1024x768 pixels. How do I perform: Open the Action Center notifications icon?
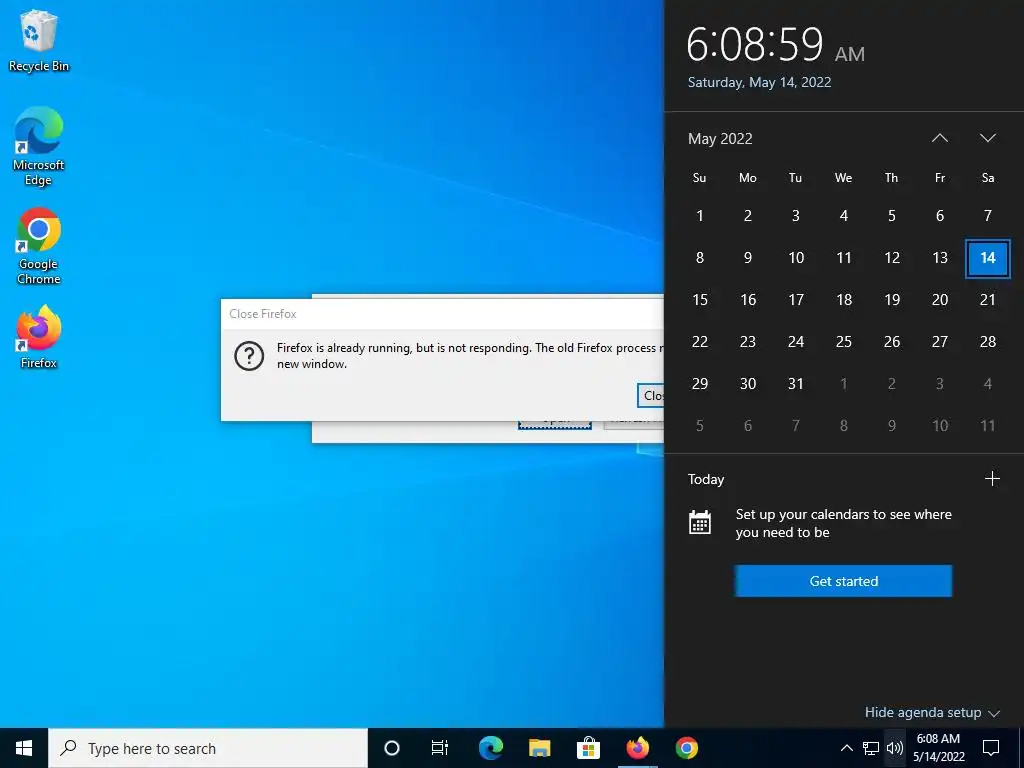991,748
